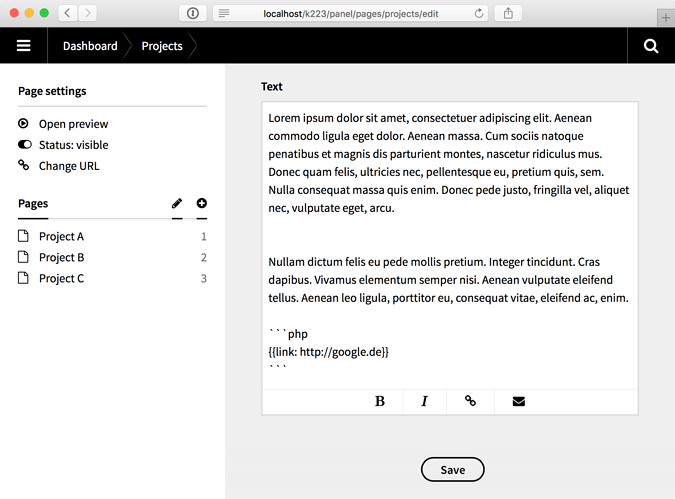This screenshot has height=499, width=675.
Task: Click the Project C page icon
Action: (23, 278)
